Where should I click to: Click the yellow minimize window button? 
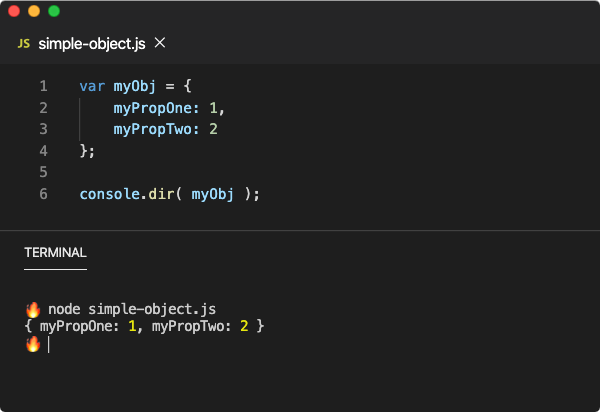pos(34,11)
